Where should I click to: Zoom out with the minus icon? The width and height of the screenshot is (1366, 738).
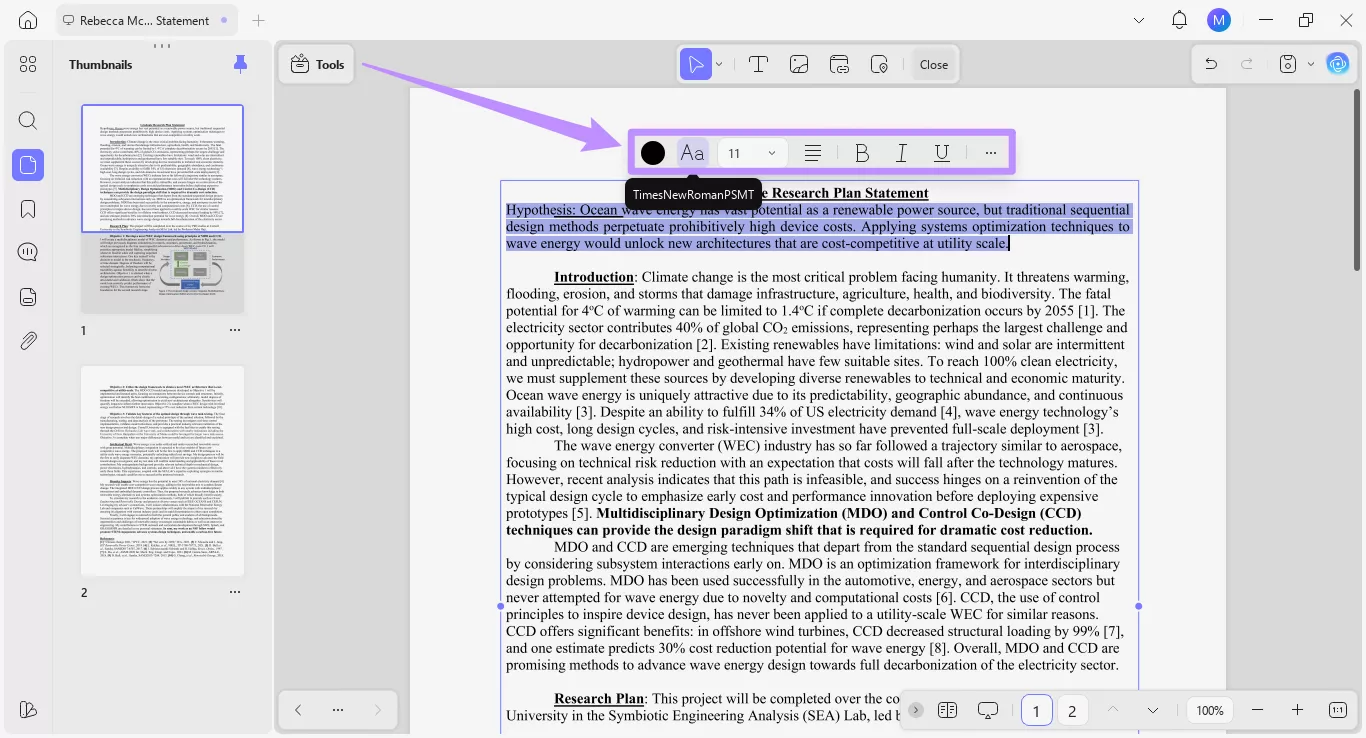1258,710
